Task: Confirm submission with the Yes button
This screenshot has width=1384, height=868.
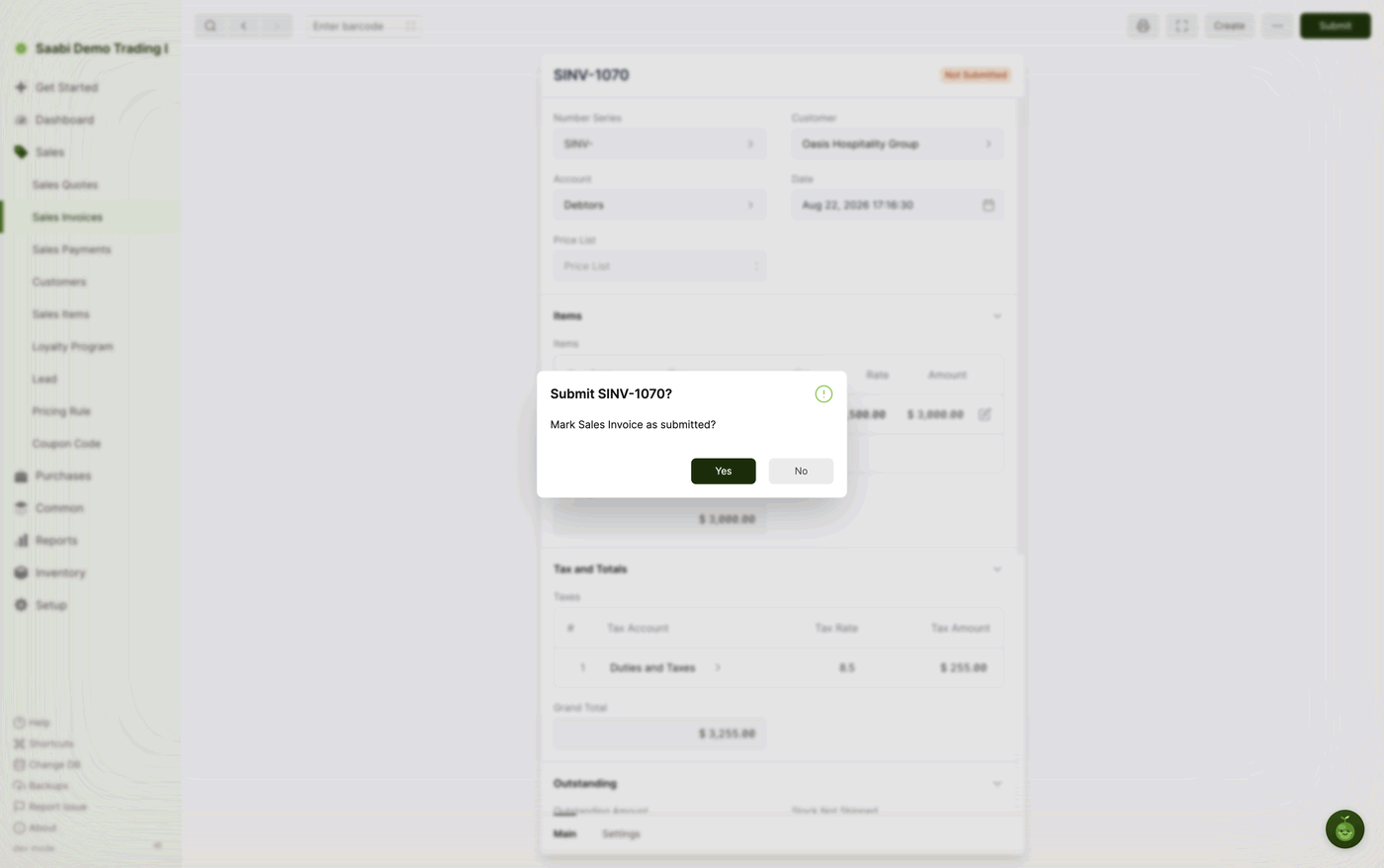Action: pyautogui.click(x=723, y=471)
